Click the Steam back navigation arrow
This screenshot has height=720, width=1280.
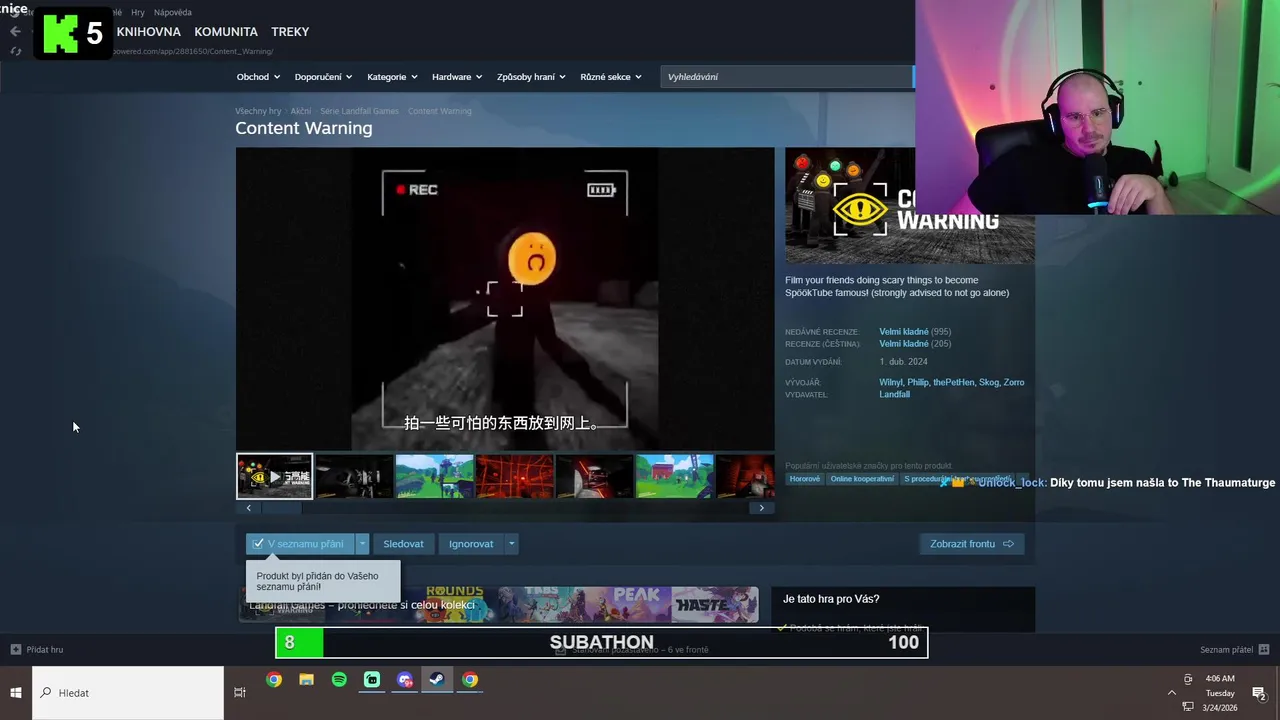pos(15,31)
